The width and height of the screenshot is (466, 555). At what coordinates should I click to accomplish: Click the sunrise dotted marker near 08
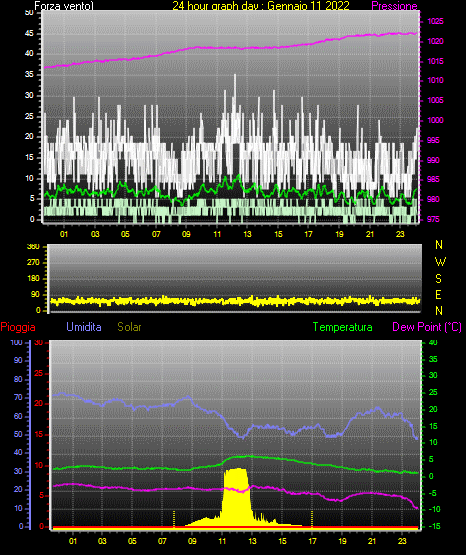pyautogui.click(x=174, y=519)
